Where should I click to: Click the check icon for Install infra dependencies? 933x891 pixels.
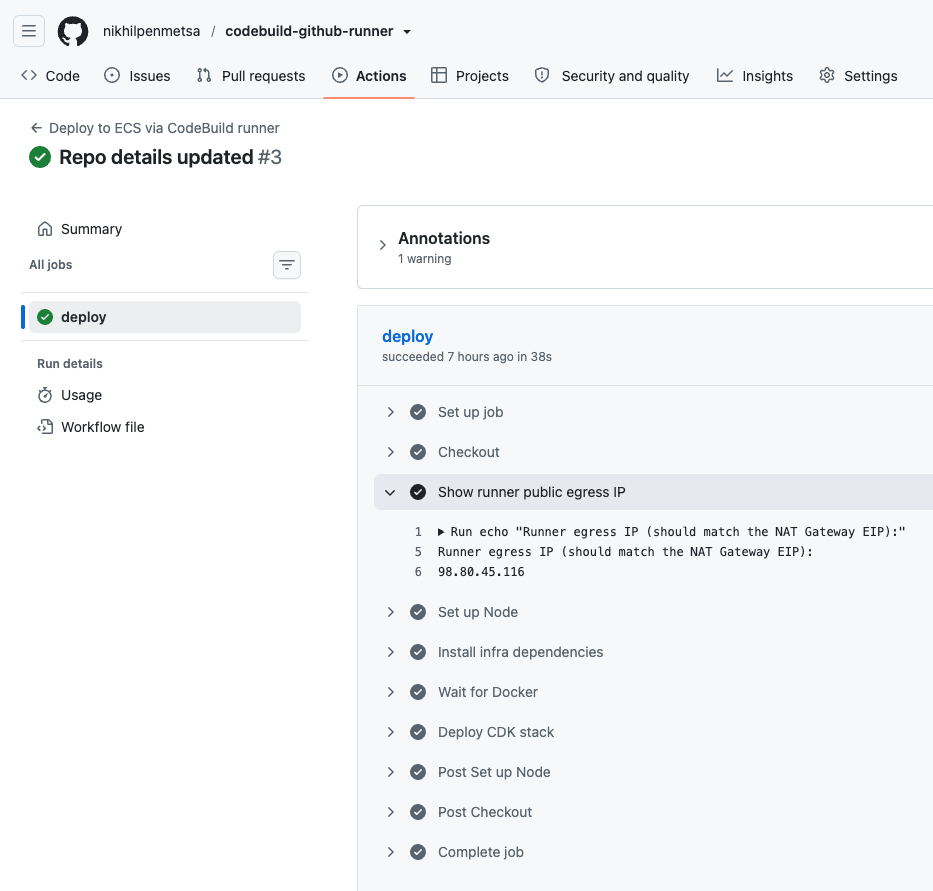coord(418,652)
